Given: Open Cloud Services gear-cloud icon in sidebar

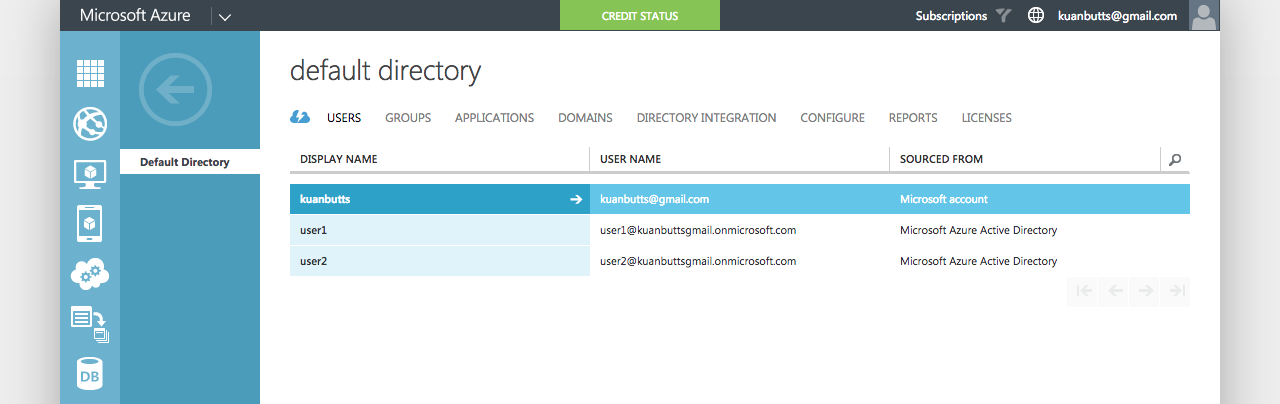Looking at the screenshot, I should coord(90,273).
